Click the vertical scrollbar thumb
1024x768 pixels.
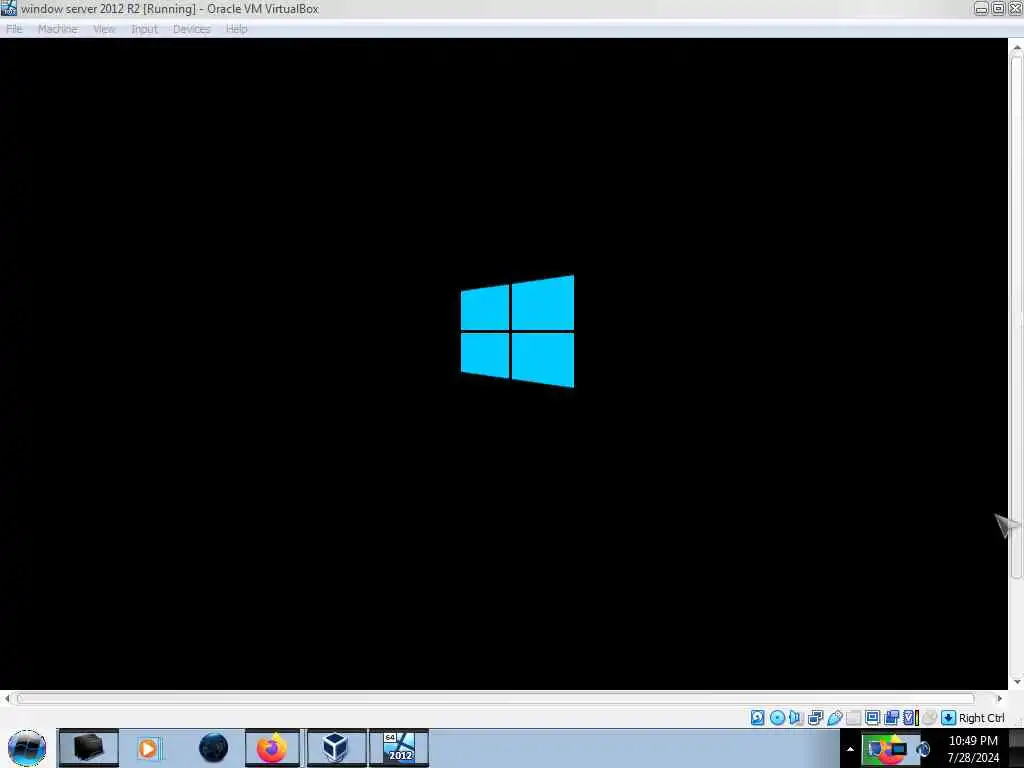(x=1016, y=317)
